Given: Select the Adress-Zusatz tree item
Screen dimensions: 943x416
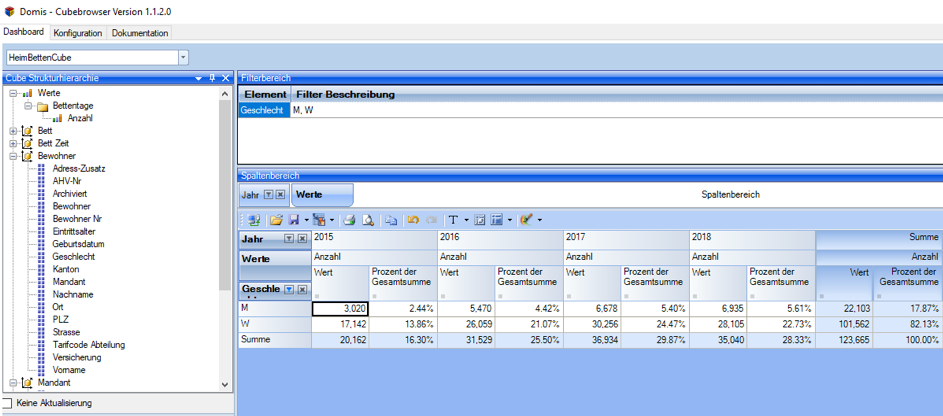Looking at the screenshot, I should pyautogui.click(x=79, y=169).
